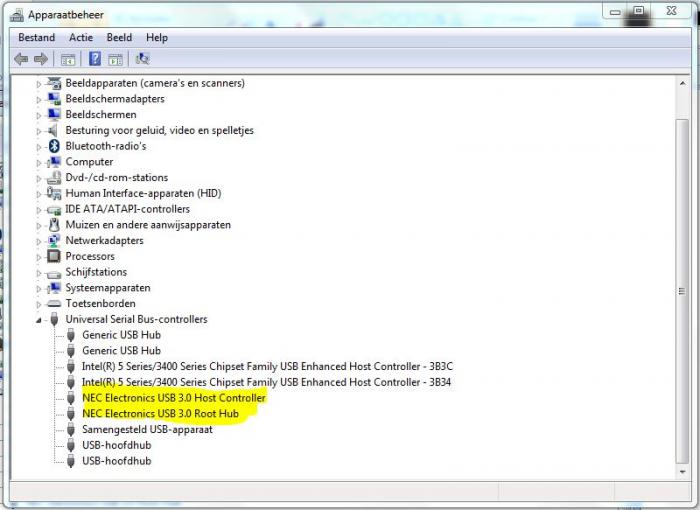Select Samengesteld USB-apparaat
700x510 pixels.
[147, 429]
